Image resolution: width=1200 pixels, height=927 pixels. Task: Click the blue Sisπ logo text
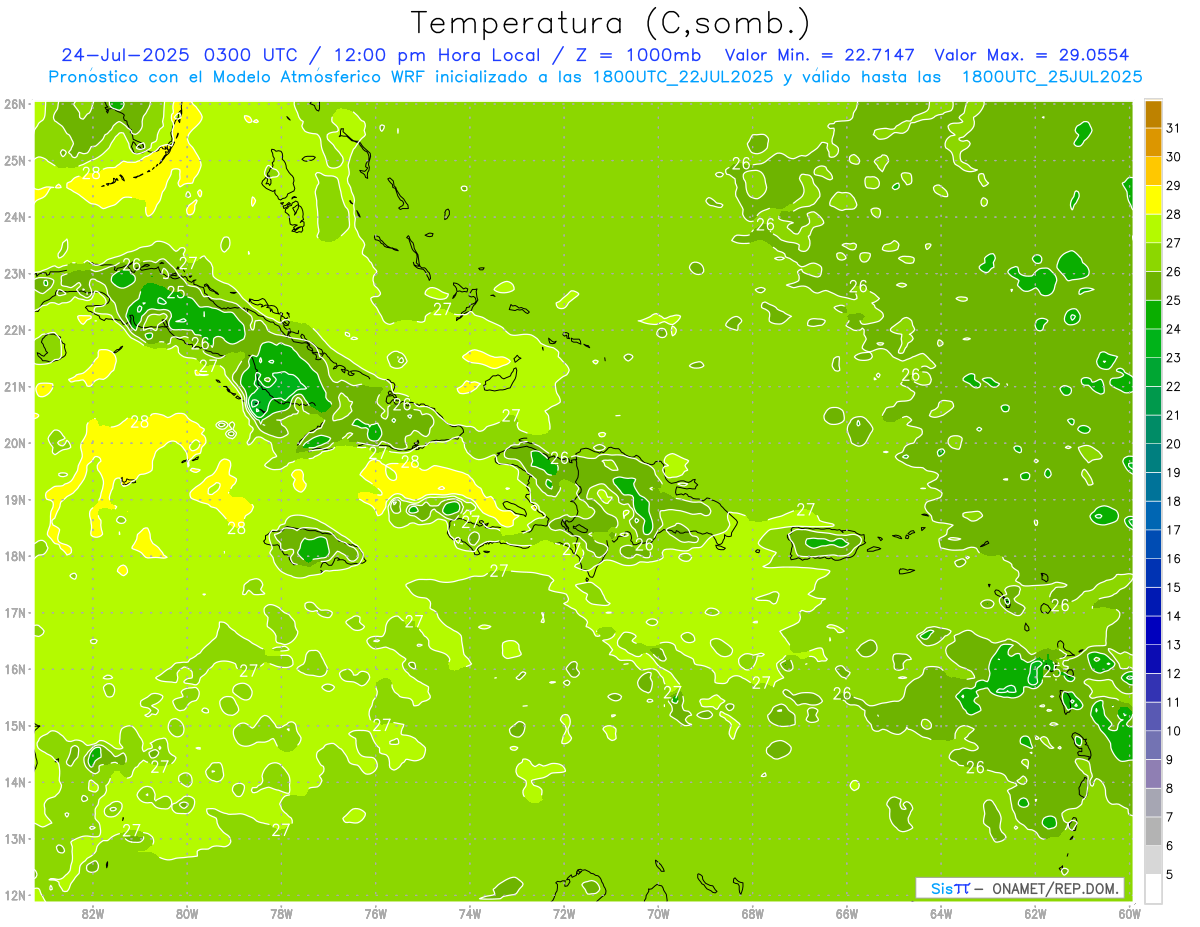click(x=950, y=888)
